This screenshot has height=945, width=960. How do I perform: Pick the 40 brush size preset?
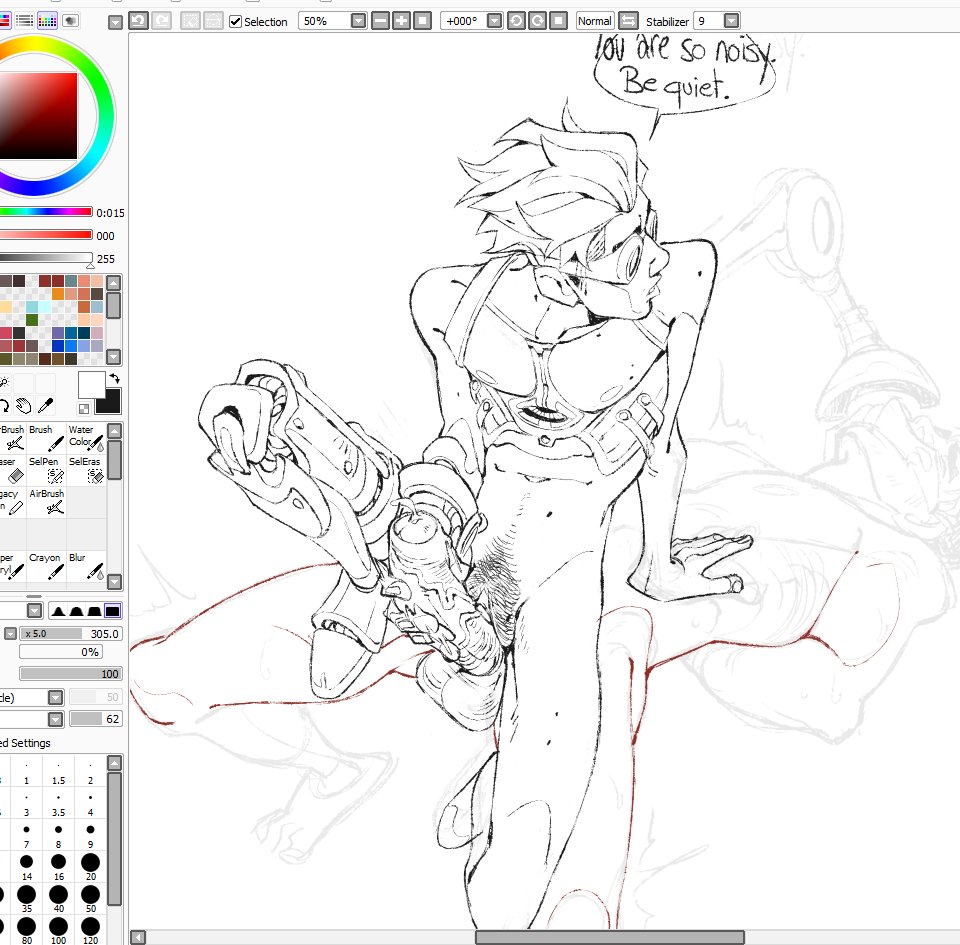tap(58, 898)
